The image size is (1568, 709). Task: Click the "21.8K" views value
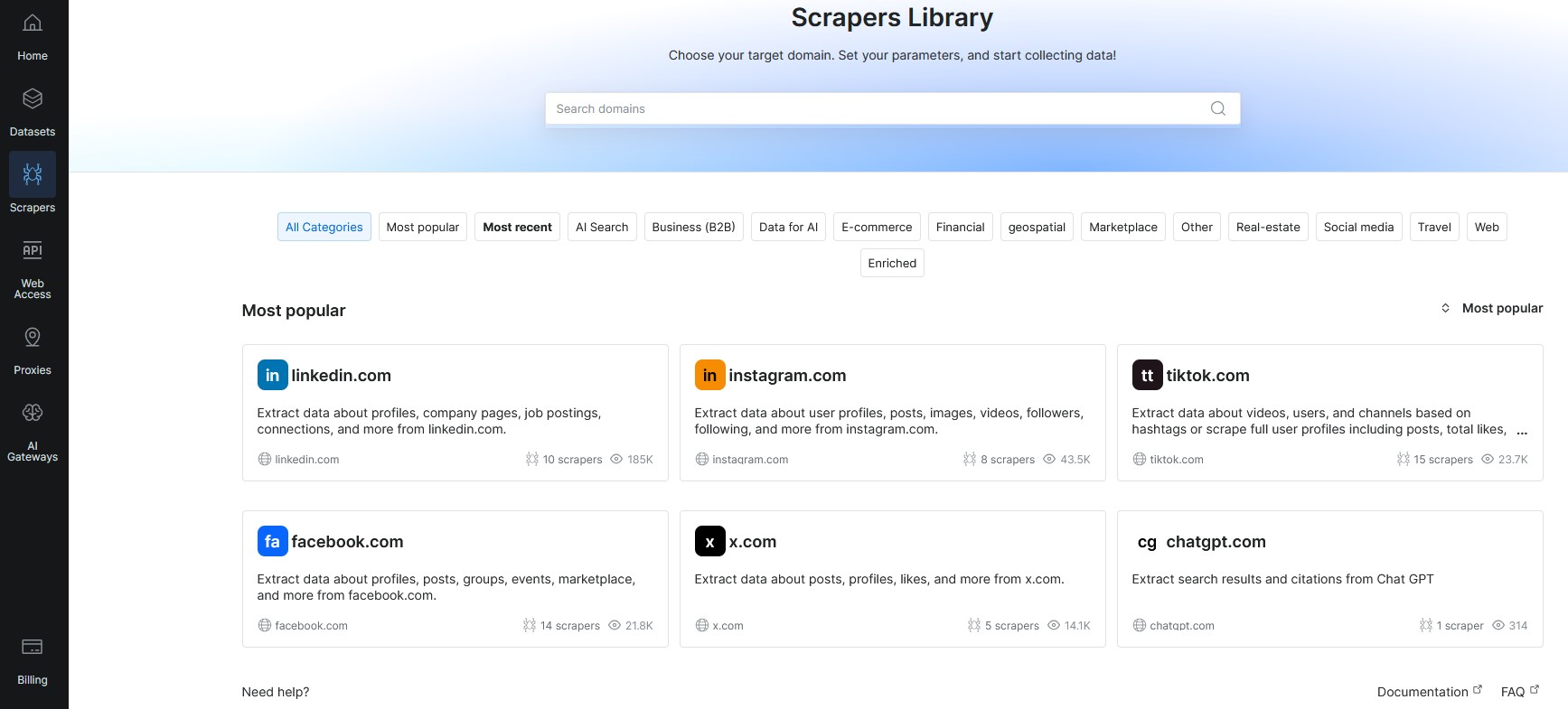point(639,625)
